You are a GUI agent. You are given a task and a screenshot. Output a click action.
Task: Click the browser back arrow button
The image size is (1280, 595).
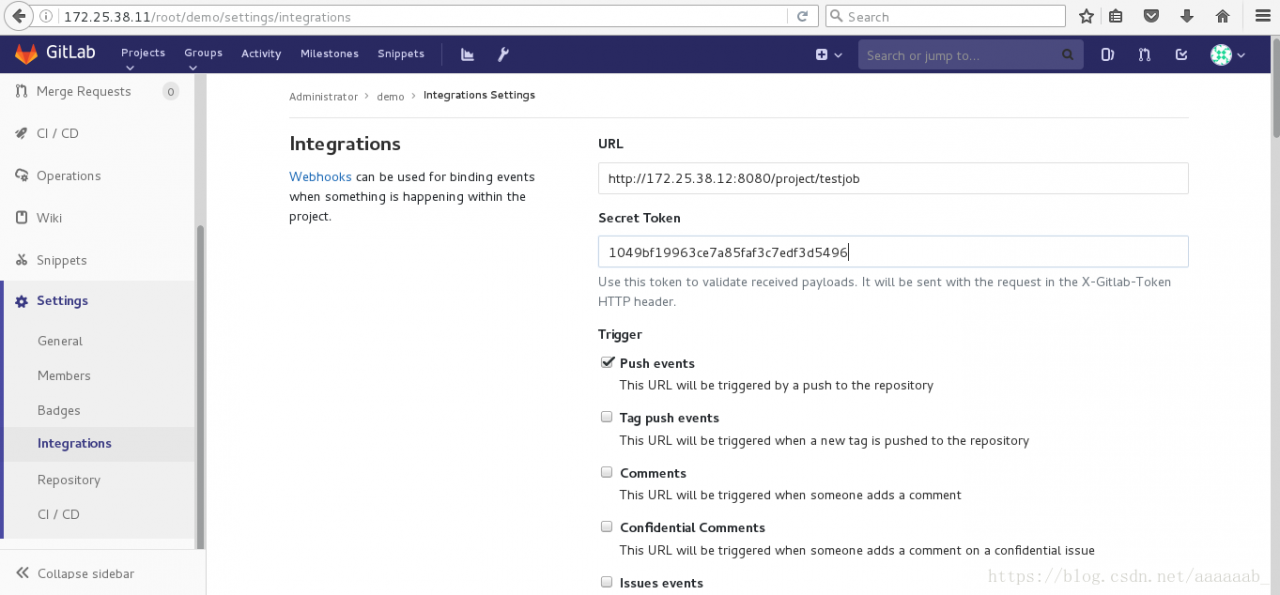click(x=18, y=16)
